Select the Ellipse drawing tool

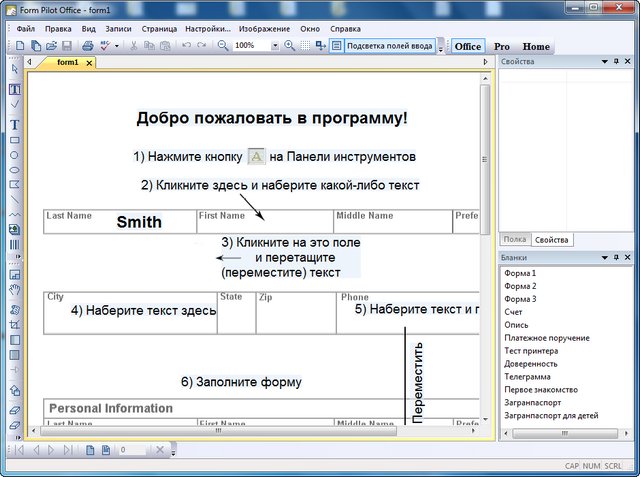pos(15,155)
